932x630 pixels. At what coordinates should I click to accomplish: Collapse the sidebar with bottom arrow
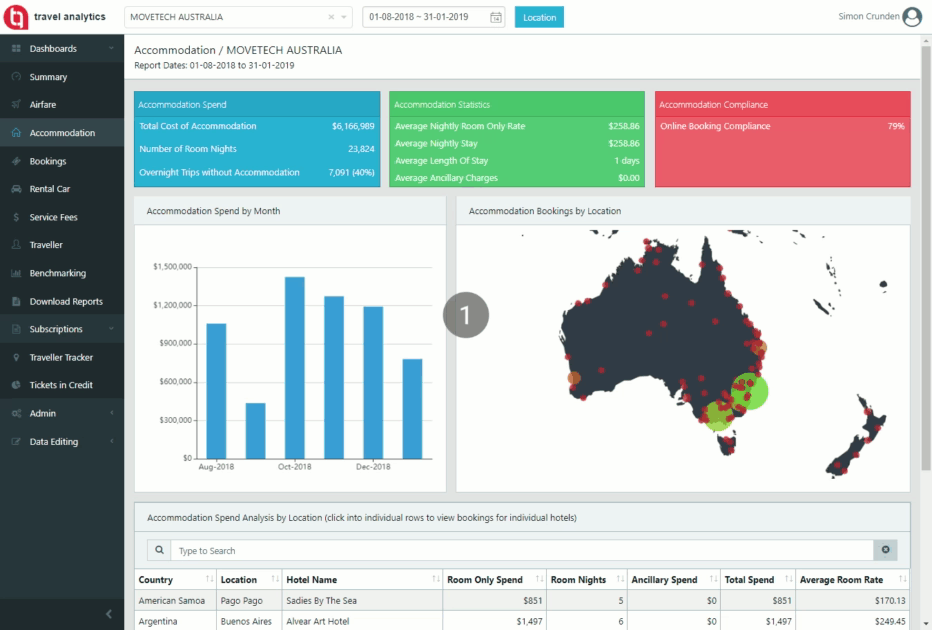click(x=108, y=613)
